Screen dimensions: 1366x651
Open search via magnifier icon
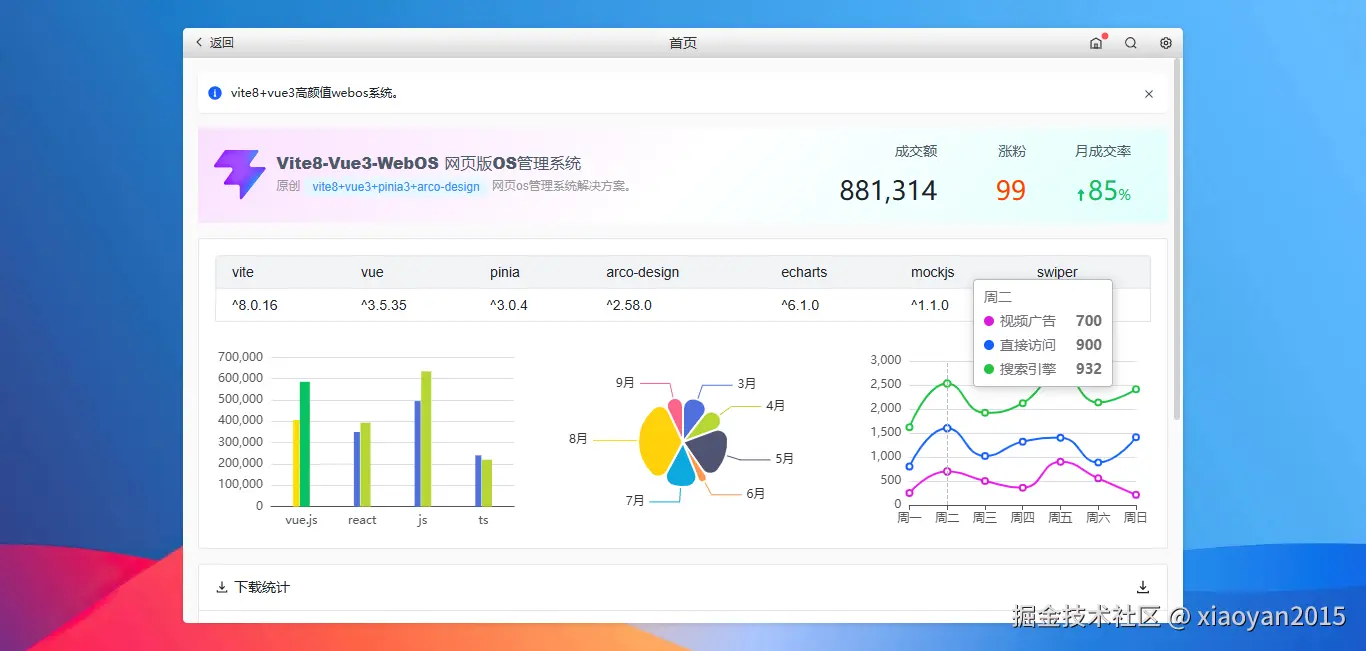(1131, 43)
